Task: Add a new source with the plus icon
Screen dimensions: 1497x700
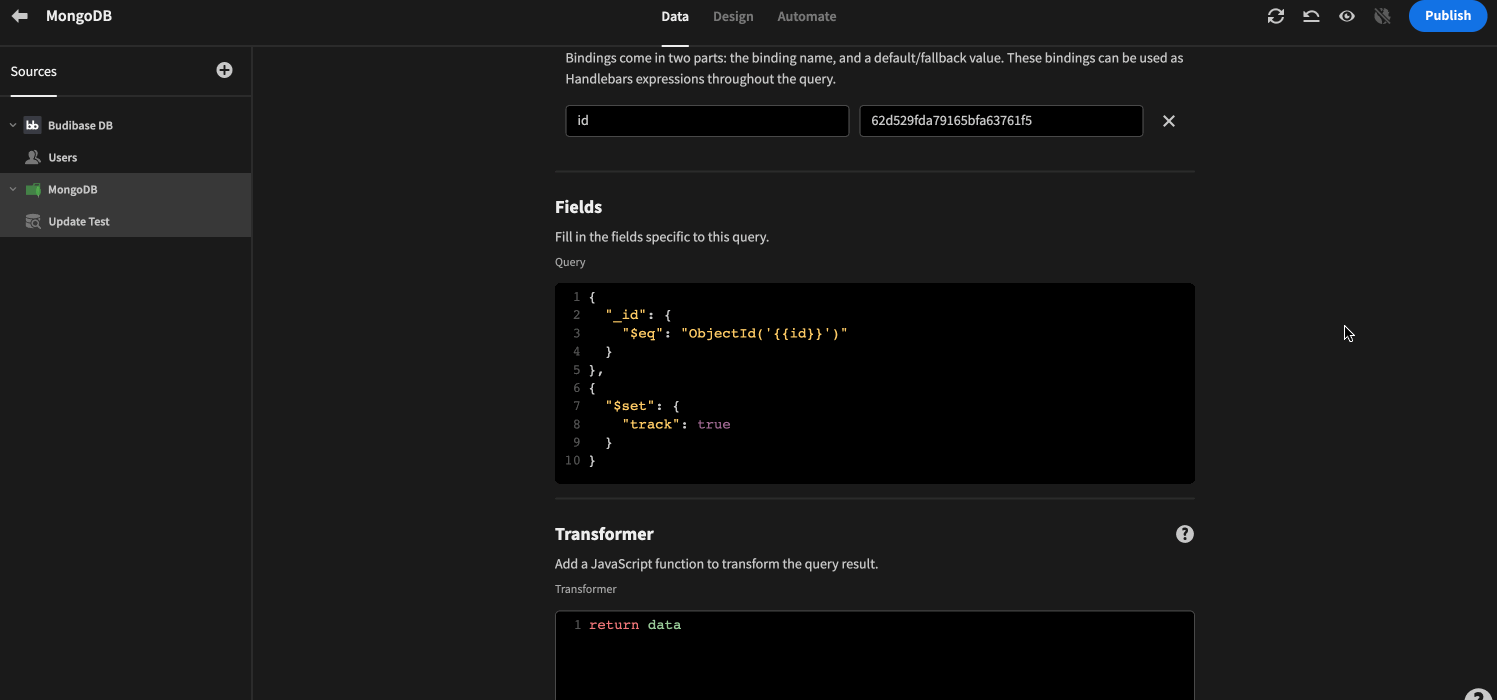Action: pyautogui.click(x=224, y=71)
